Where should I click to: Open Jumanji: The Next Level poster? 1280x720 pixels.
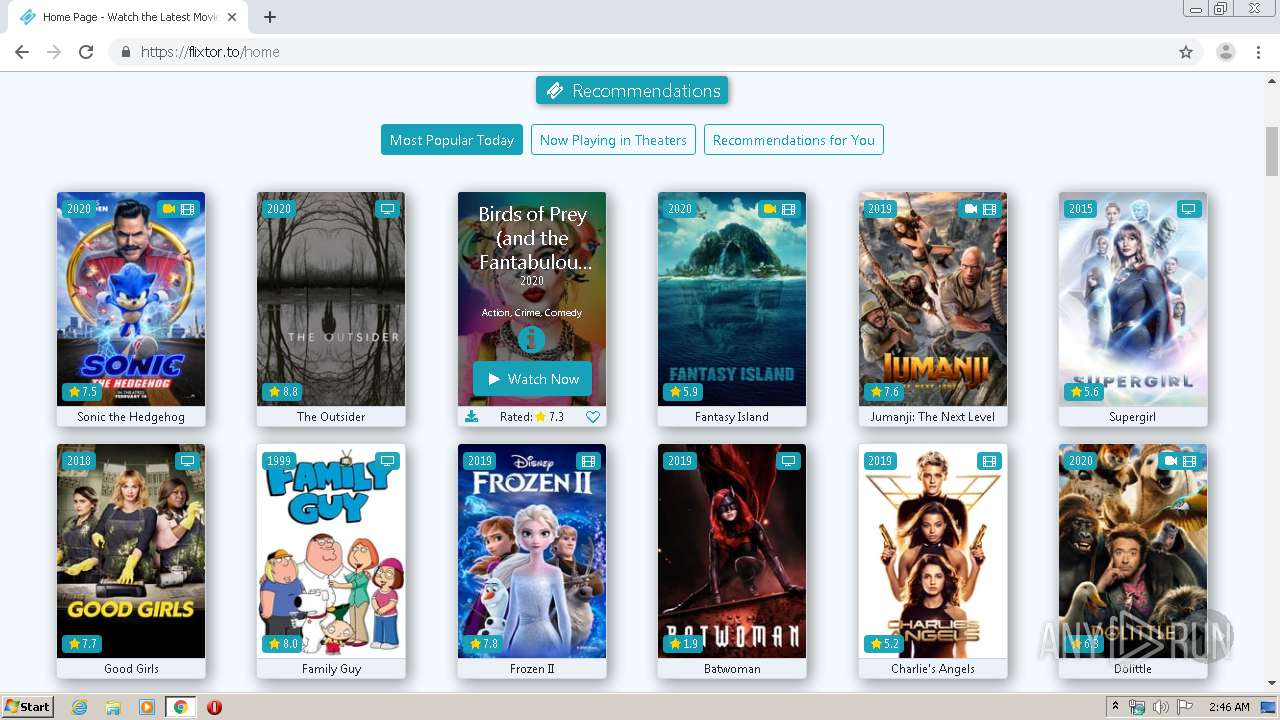[x=933, y=299]
